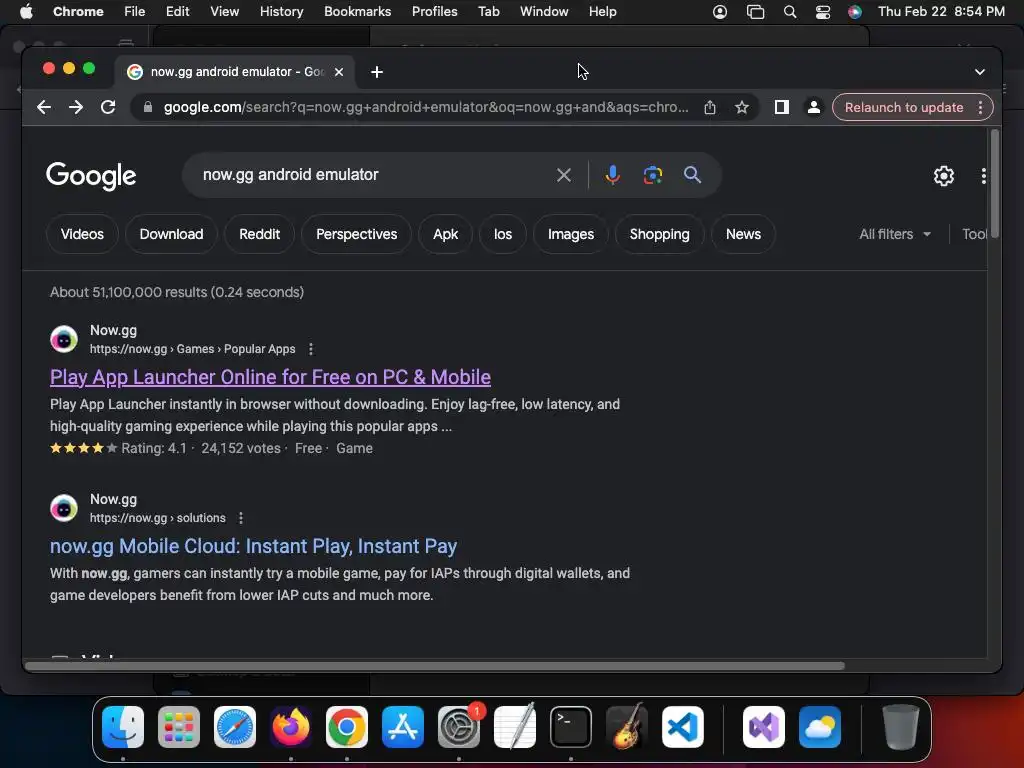Image resolution: width=1024 pixels, height=768 pixels.
Task: Click the https://now.gg › solutions URL
Action: [157, 518]
